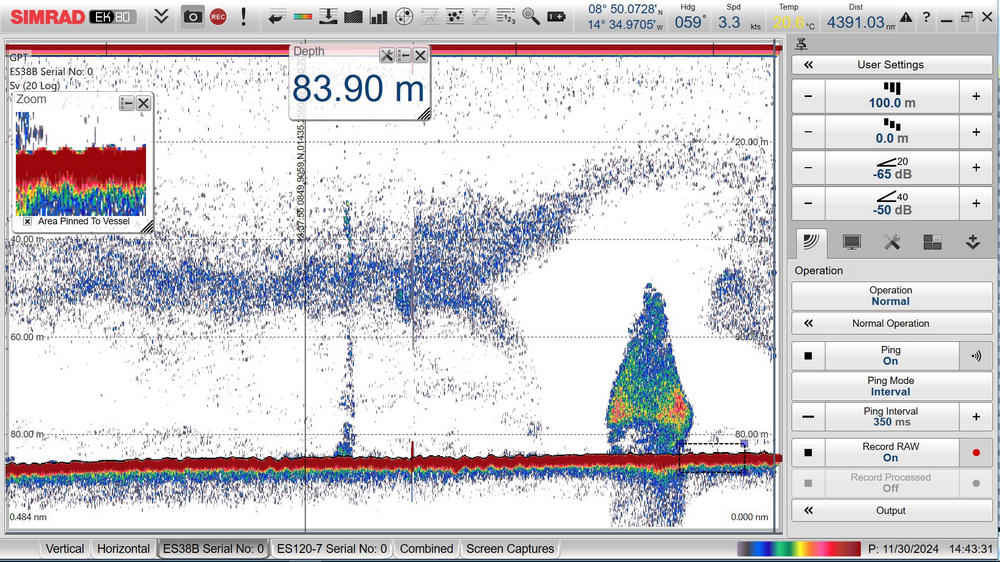This screenshot has width=1000, height=562.
Task: Decrease the 100.0 m range
Action: click(x=808, y=96)
